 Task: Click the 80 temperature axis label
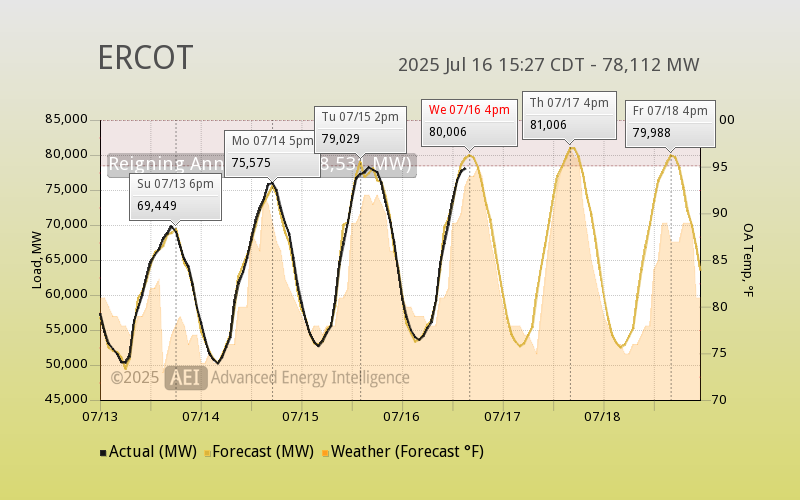pos(720,307)
